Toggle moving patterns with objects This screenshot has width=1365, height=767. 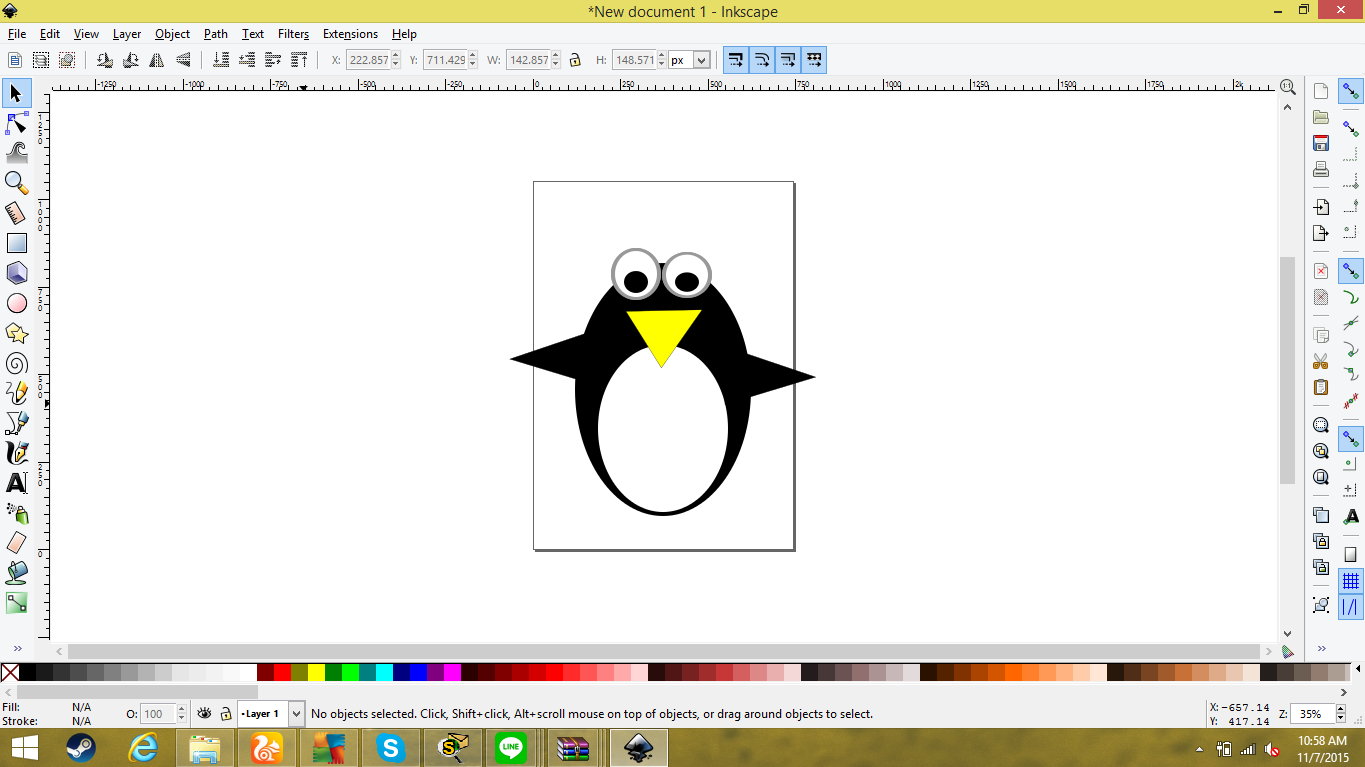814,60
